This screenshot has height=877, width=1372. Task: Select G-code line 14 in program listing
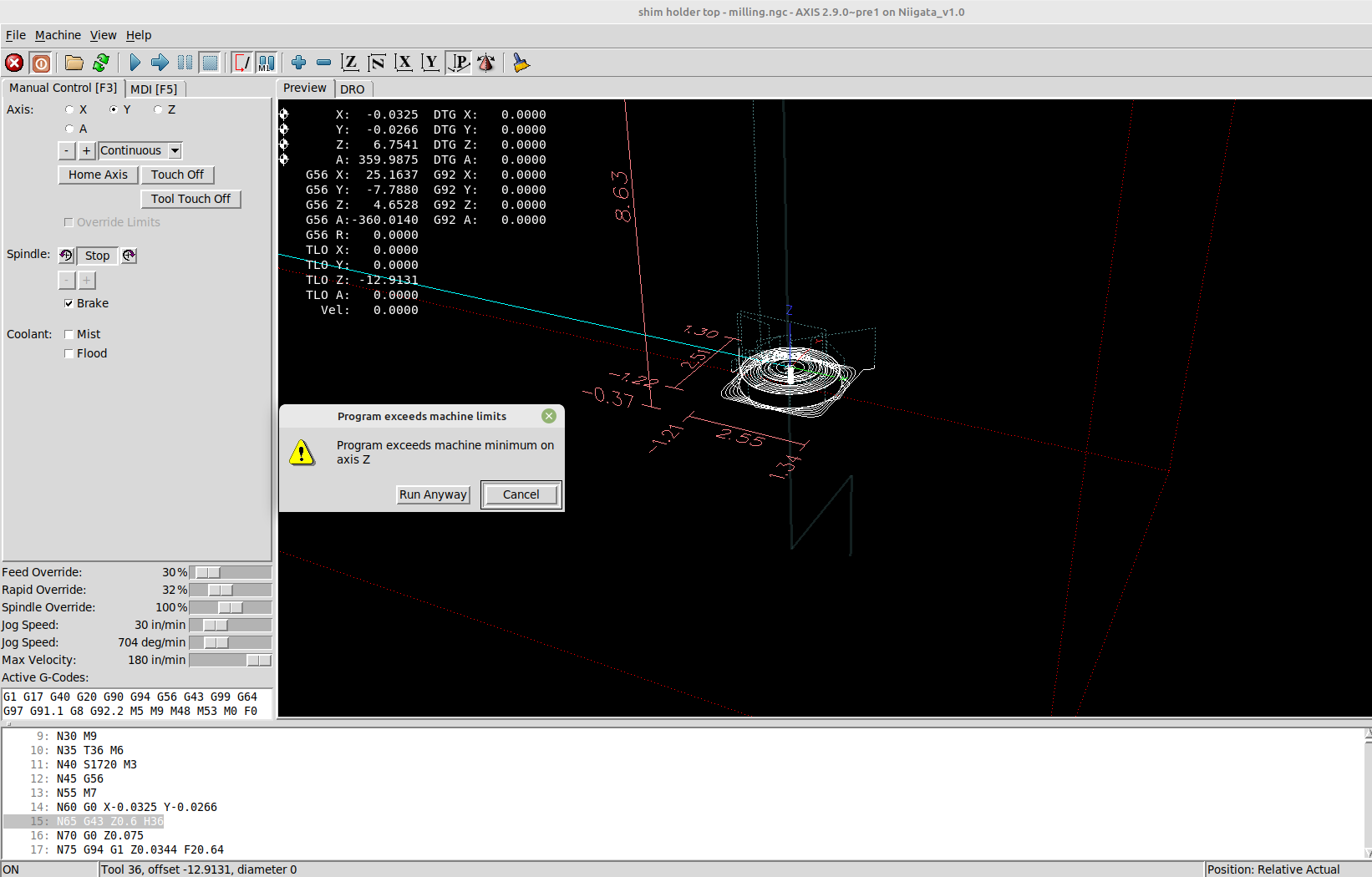click(136, 807)
